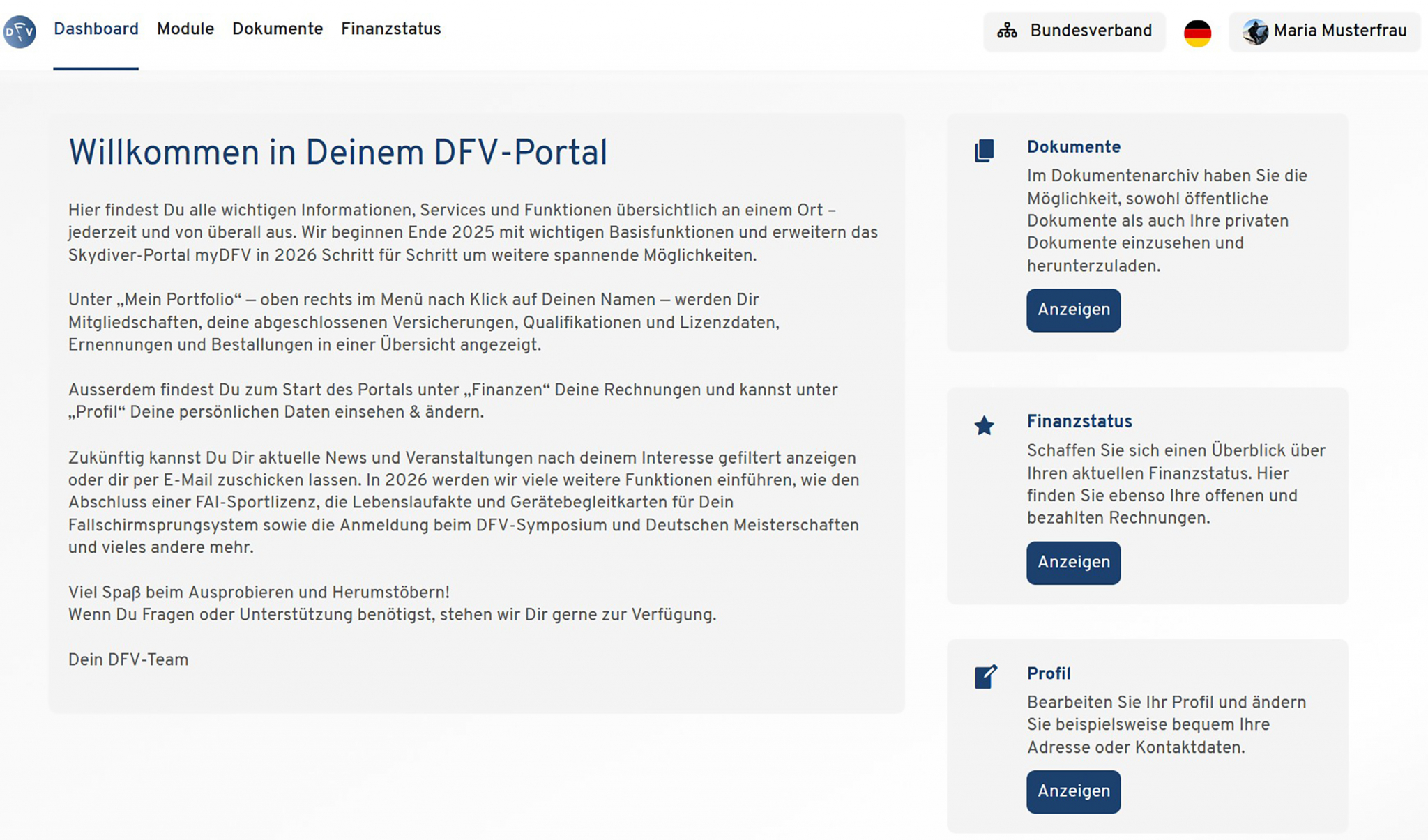The height and width of the screenshot is (840, 1428).
Task: Click the German flag language icon
Action: point(1197,33)
